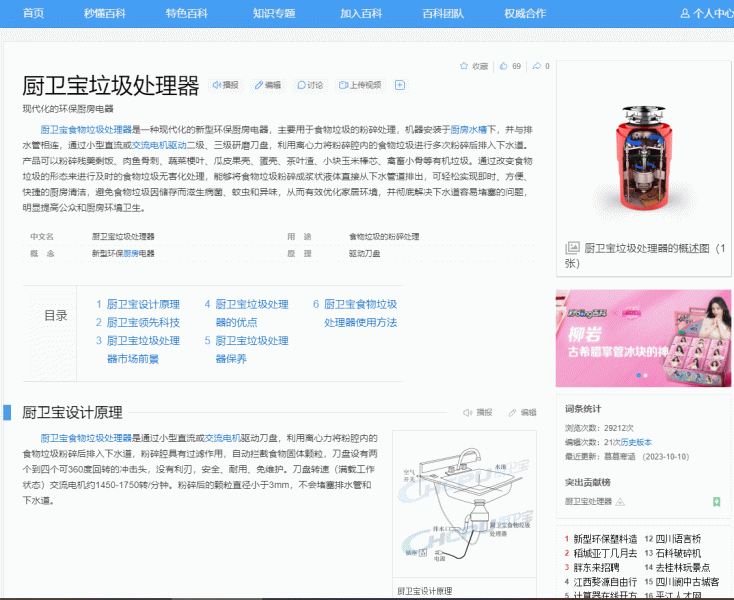Jump to 厨卫宝设计原理 in the table of contents
The image size is (734, 600).
pyautogui.click(x=143, y=304)
